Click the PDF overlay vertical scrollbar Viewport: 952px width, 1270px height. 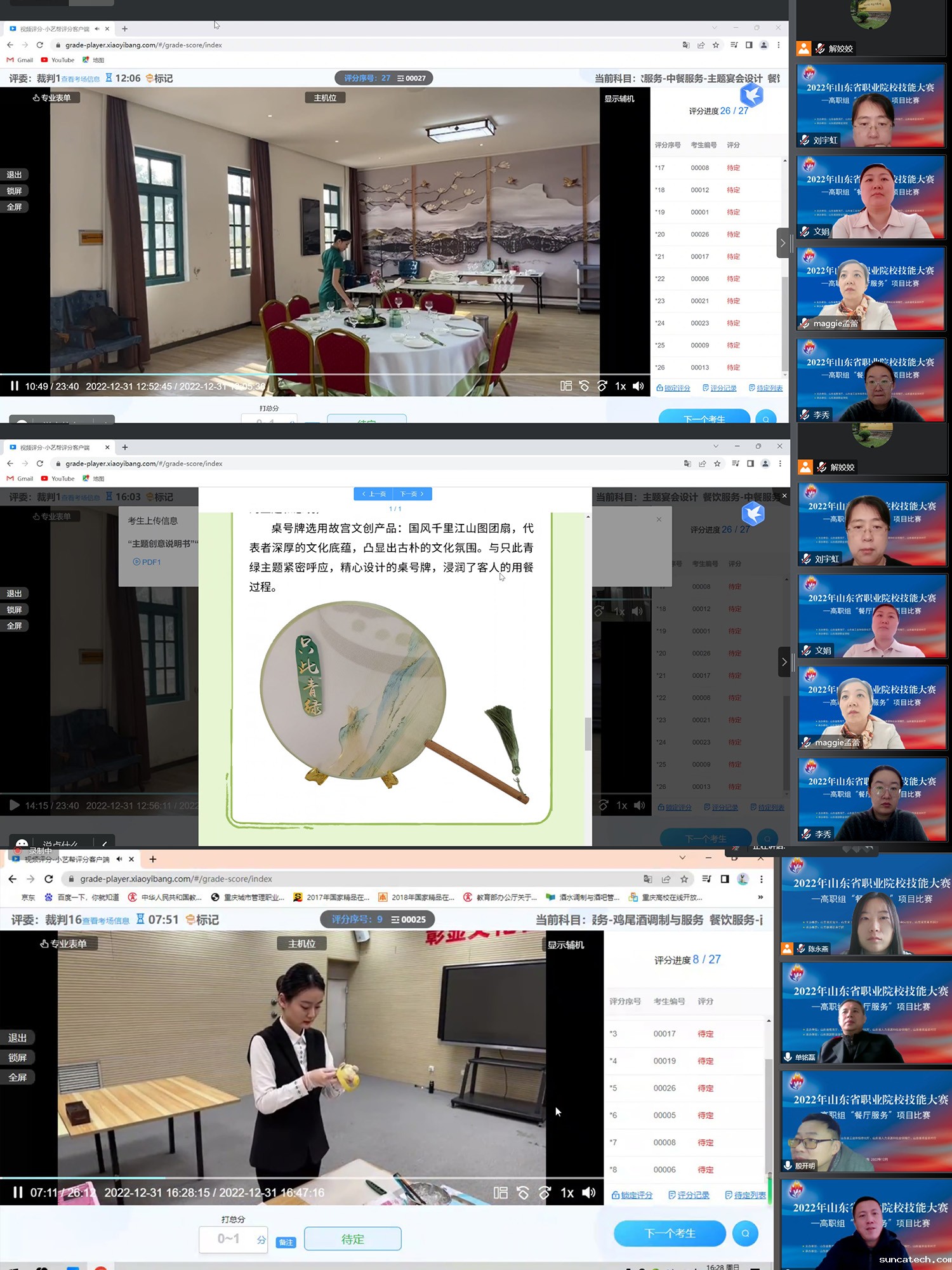click(x=588, y=733)
